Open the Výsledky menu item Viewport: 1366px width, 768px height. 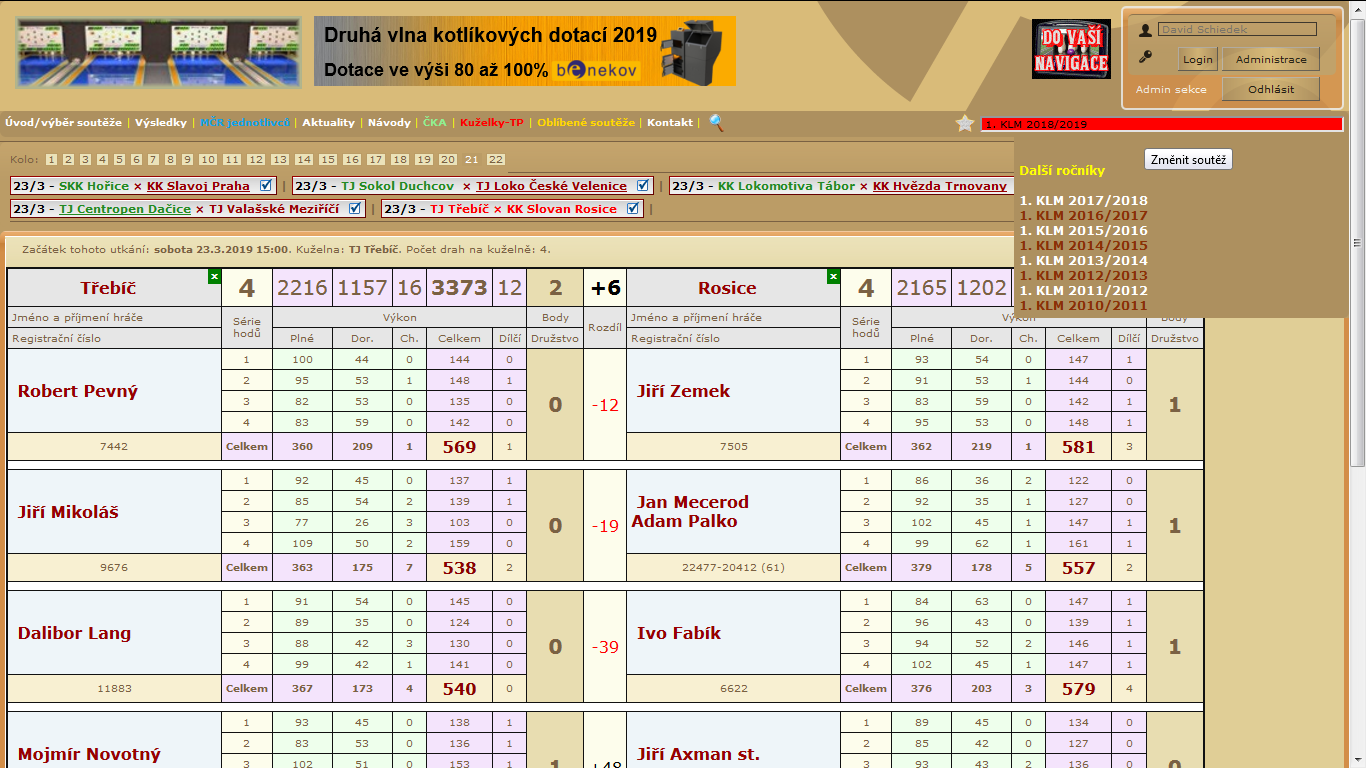click(161, 122)
